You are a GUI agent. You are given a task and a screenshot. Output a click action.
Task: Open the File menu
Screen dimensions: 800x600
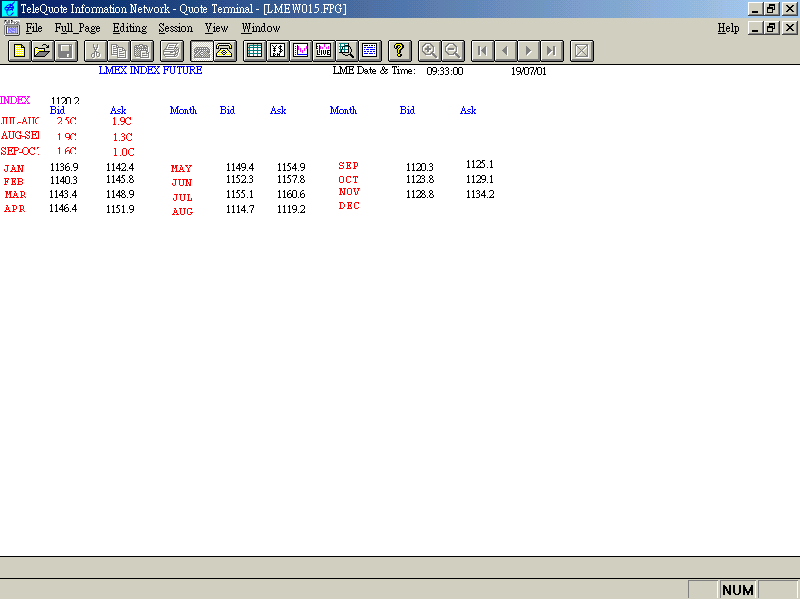click(34, 28)
